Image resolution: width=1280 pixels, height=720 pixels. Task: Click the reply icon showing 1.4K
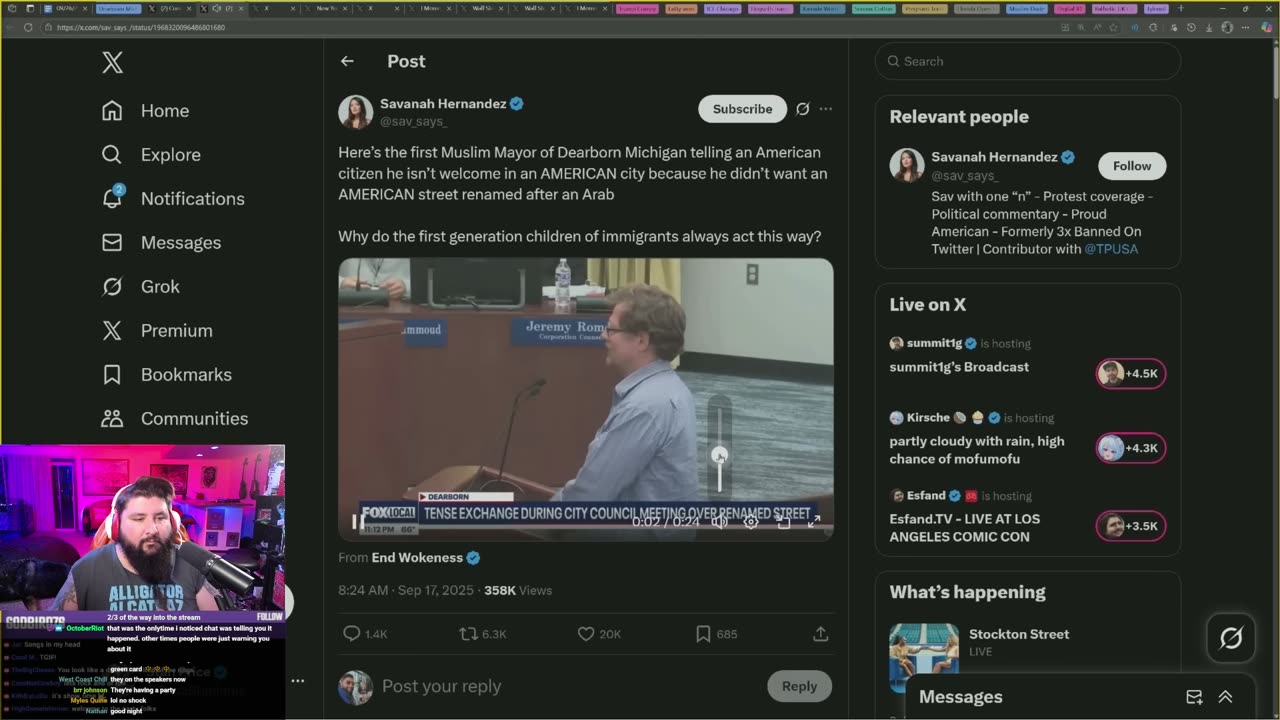pyautogui.click(x=364, y=634)
